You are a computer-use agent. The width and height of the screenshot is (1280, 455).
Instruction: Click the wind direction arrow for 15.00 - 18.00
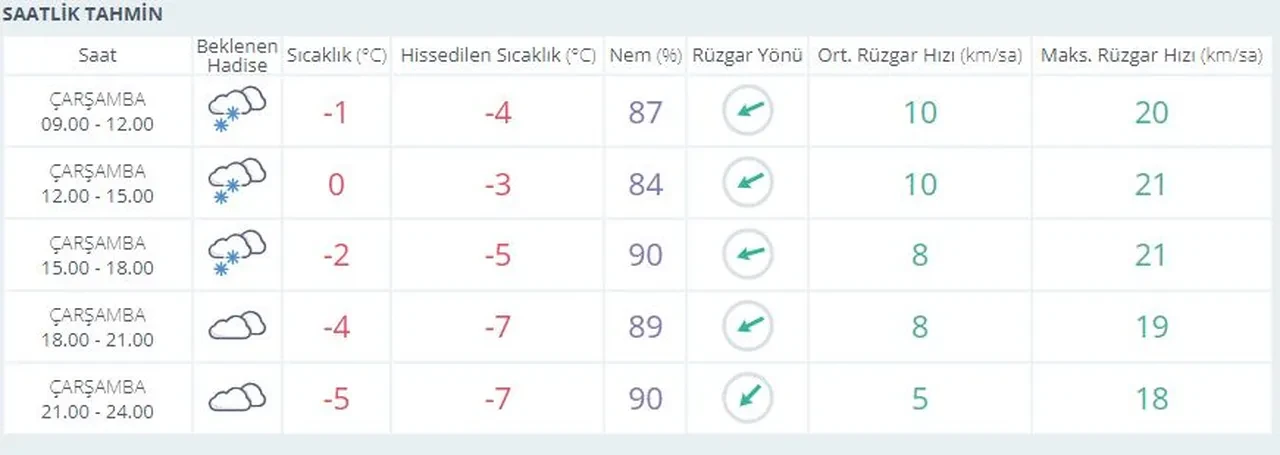tap(748, 255)
